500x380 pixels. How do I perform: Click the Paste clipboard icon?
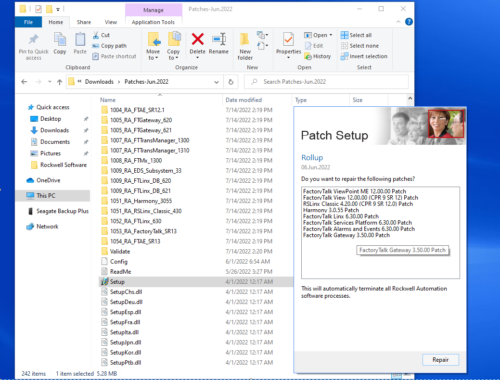coord(80,39)
